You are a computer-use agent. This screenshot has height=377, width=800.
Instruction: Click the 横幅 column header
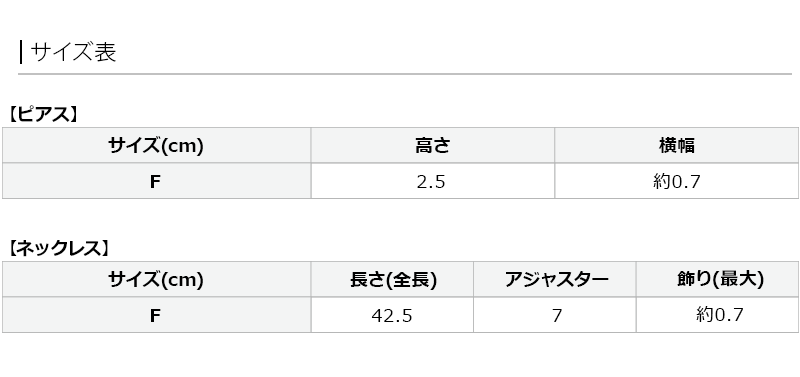click(x=677, y=145)
